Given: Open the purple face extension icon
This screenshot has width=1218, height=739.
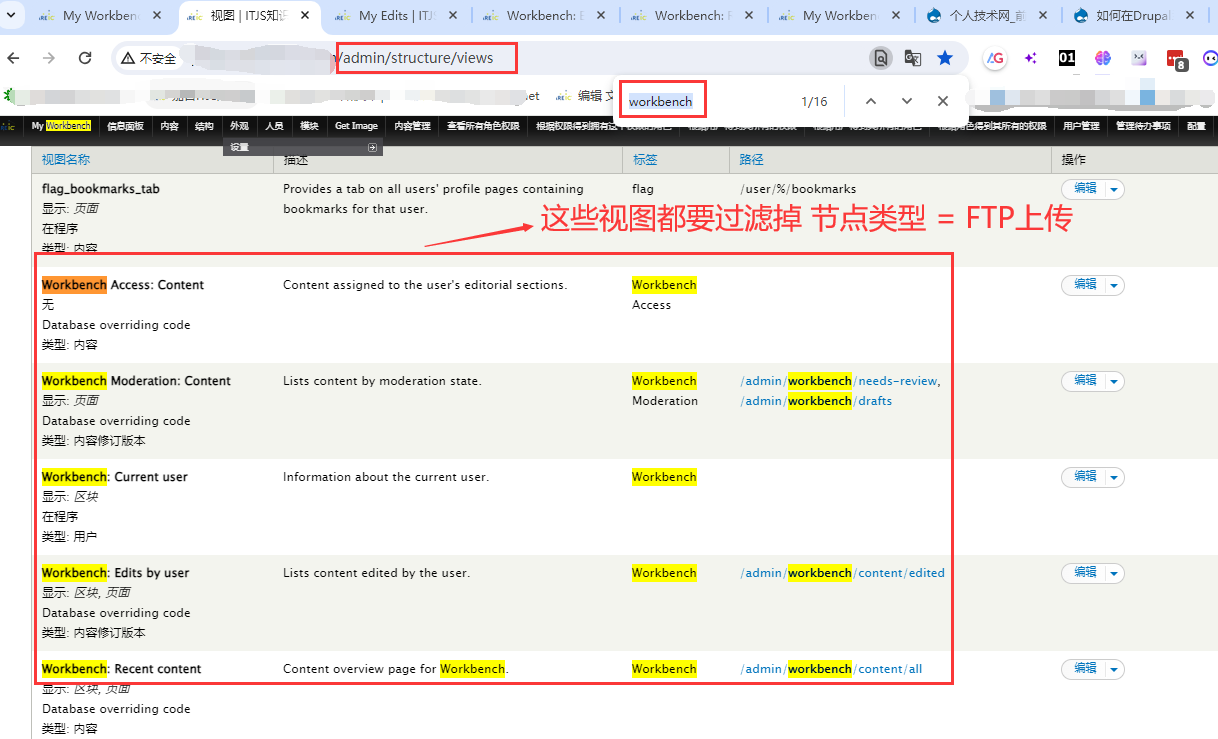Looking at the screenshot, I should (x=1139, y=58).
